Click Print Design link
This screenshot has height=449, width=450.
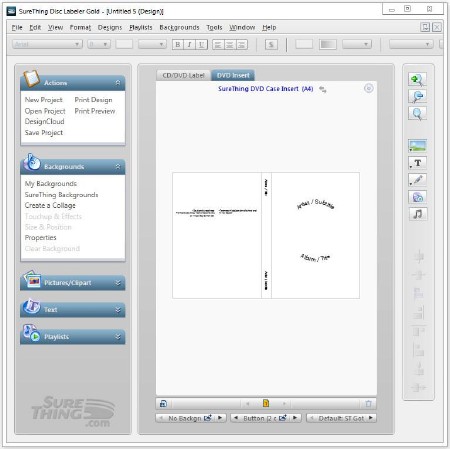(93, 100)
